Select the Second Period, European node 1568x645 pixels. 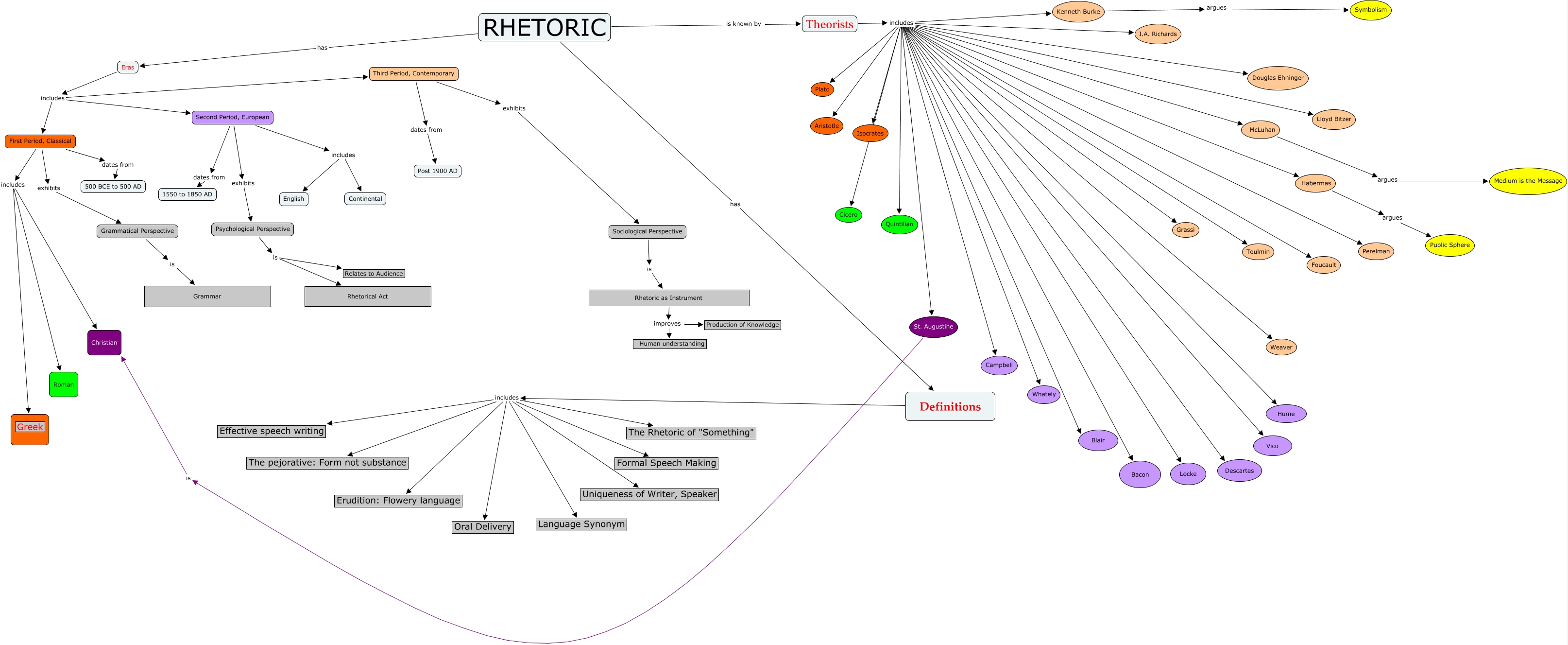(x=233, y=118)
